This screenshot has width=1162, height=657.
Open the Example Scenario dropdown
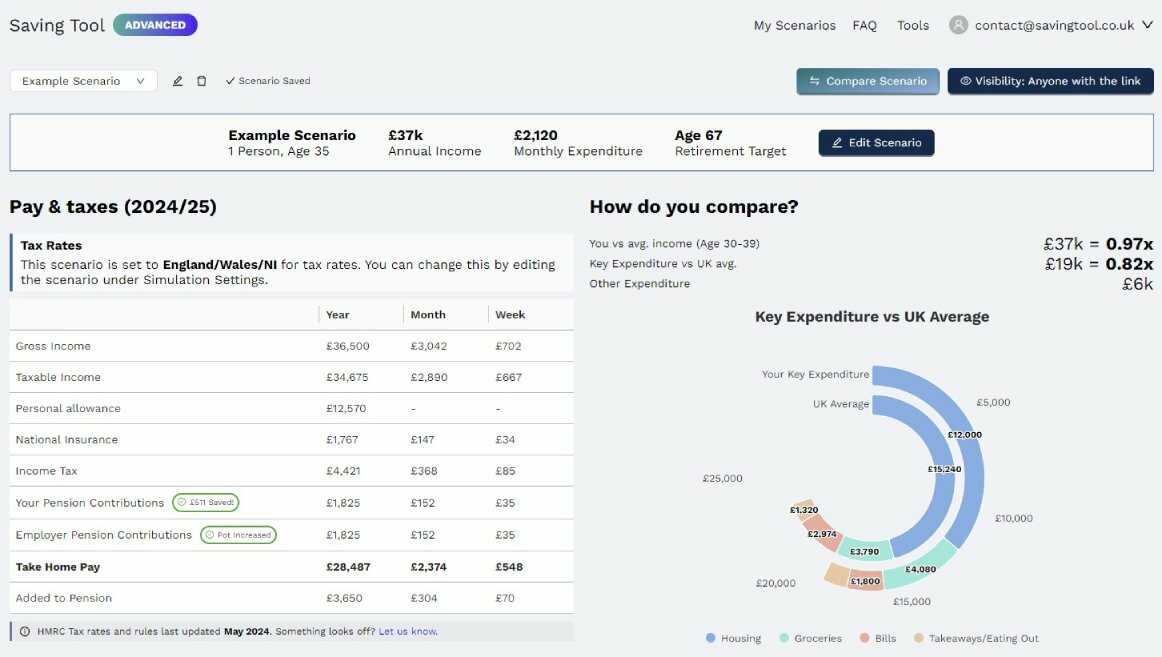click(x=82, y=80)
